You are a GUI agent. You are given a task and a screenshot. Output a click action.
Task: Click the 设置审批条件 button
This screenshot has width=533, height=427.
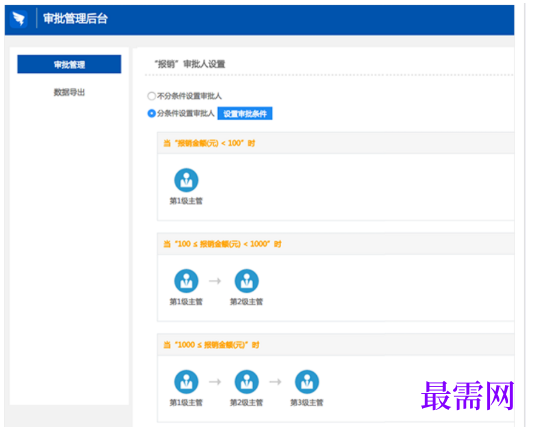(245, 114)
